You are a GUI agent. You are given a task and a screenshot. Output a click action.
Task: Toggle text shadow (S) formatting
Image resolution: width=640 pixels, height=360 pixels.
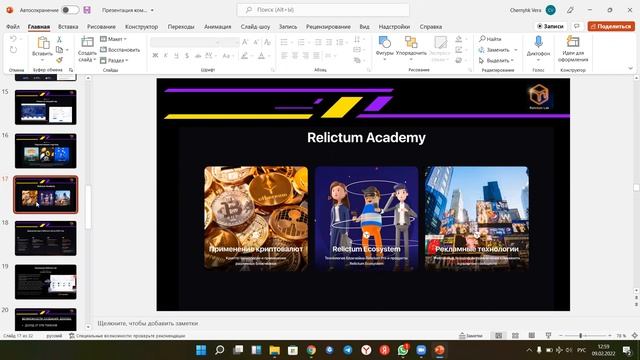187,56
